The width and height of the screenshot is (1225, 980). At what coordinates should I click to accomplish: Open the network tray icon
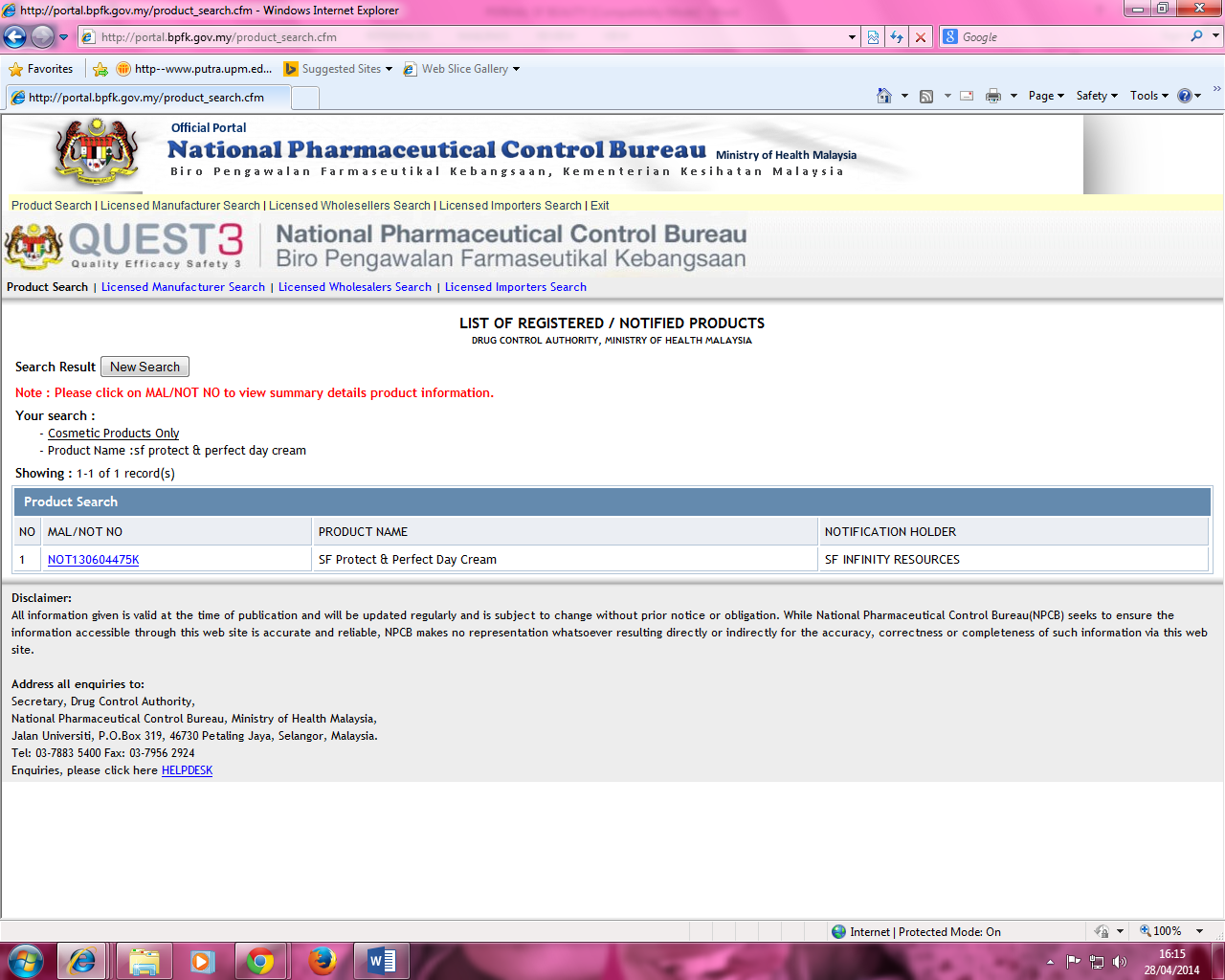pyautogui.click(x=1097, y=962)
